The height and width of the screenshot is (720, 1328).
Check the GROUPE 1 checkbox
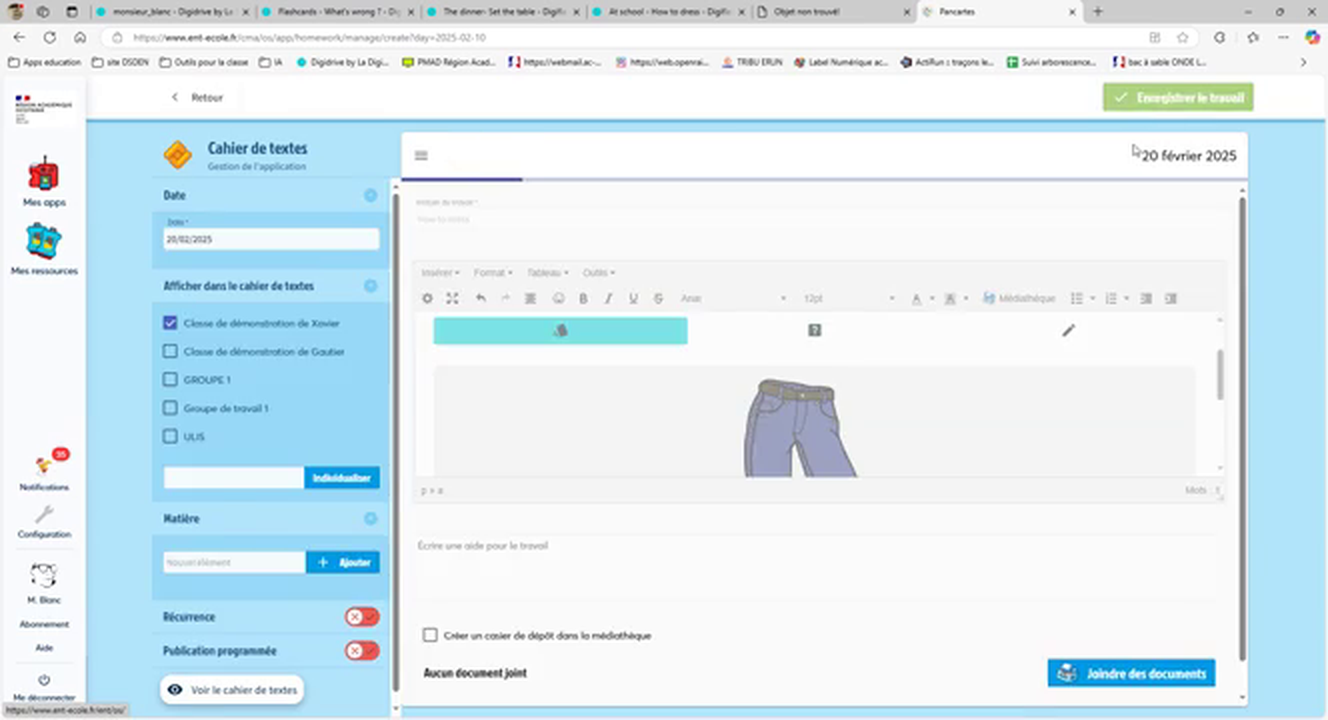[x=170, y=380]
